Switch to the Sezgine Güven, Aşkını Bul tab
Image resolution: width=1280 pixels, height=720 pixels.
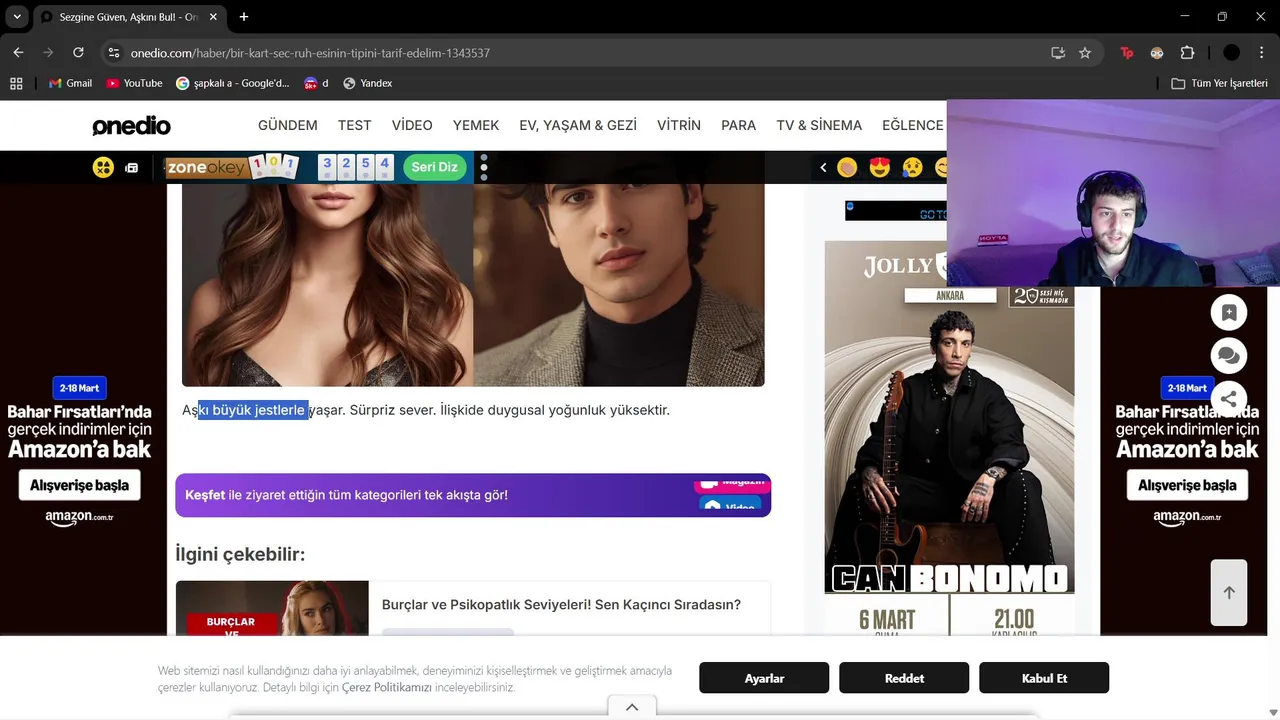tap(128, 17)
